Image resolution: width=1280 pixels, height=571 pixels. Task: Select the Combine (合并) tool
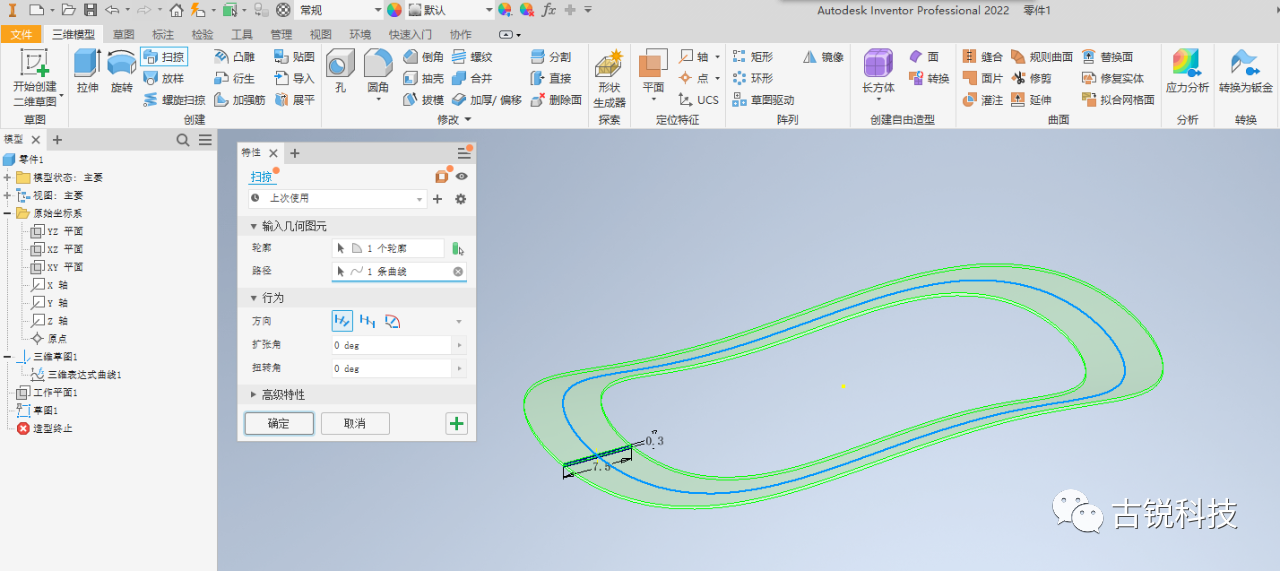[472, 78]
